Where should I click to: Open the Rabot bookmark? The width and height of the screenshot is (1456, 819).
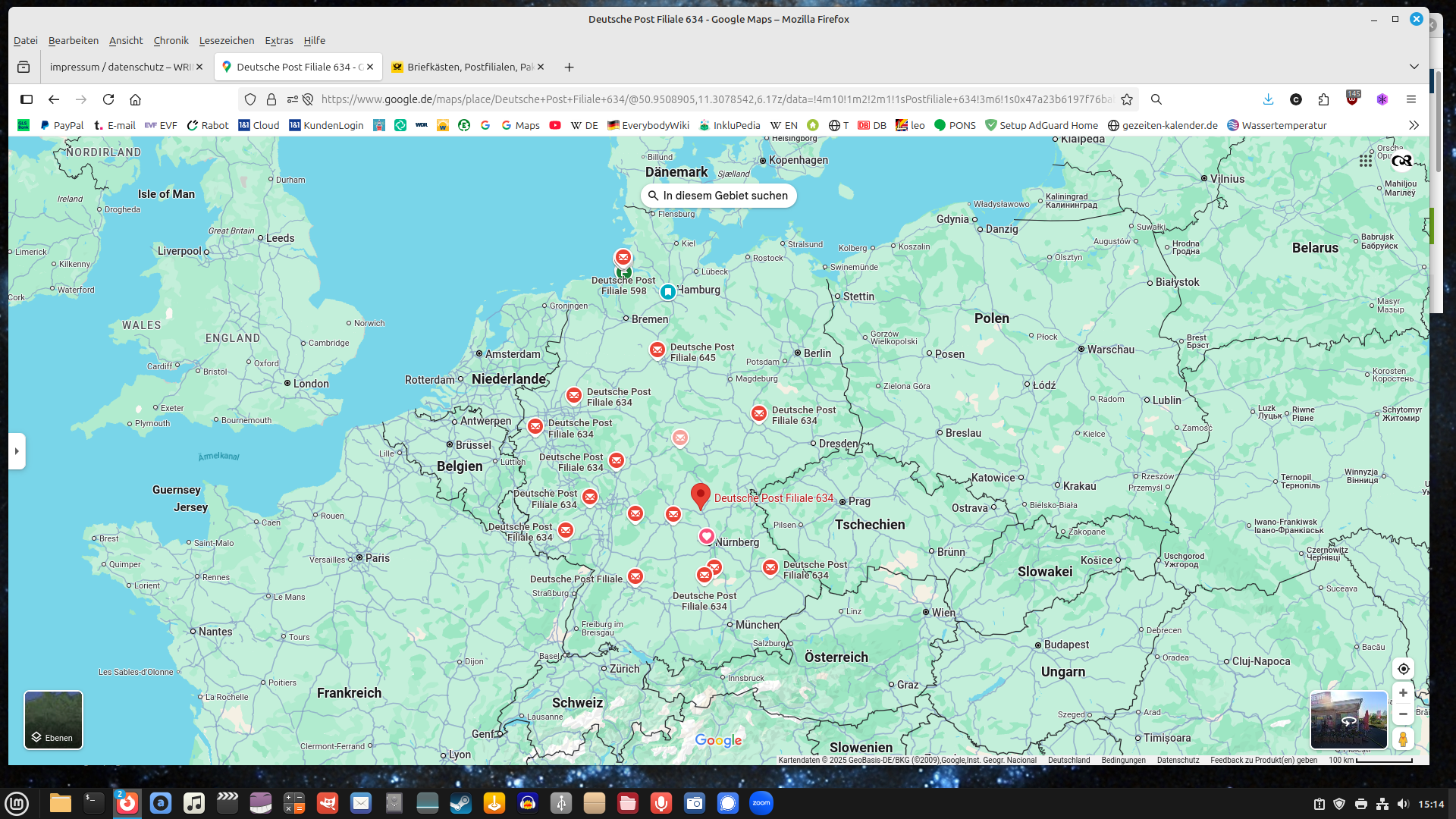point(208,125)
